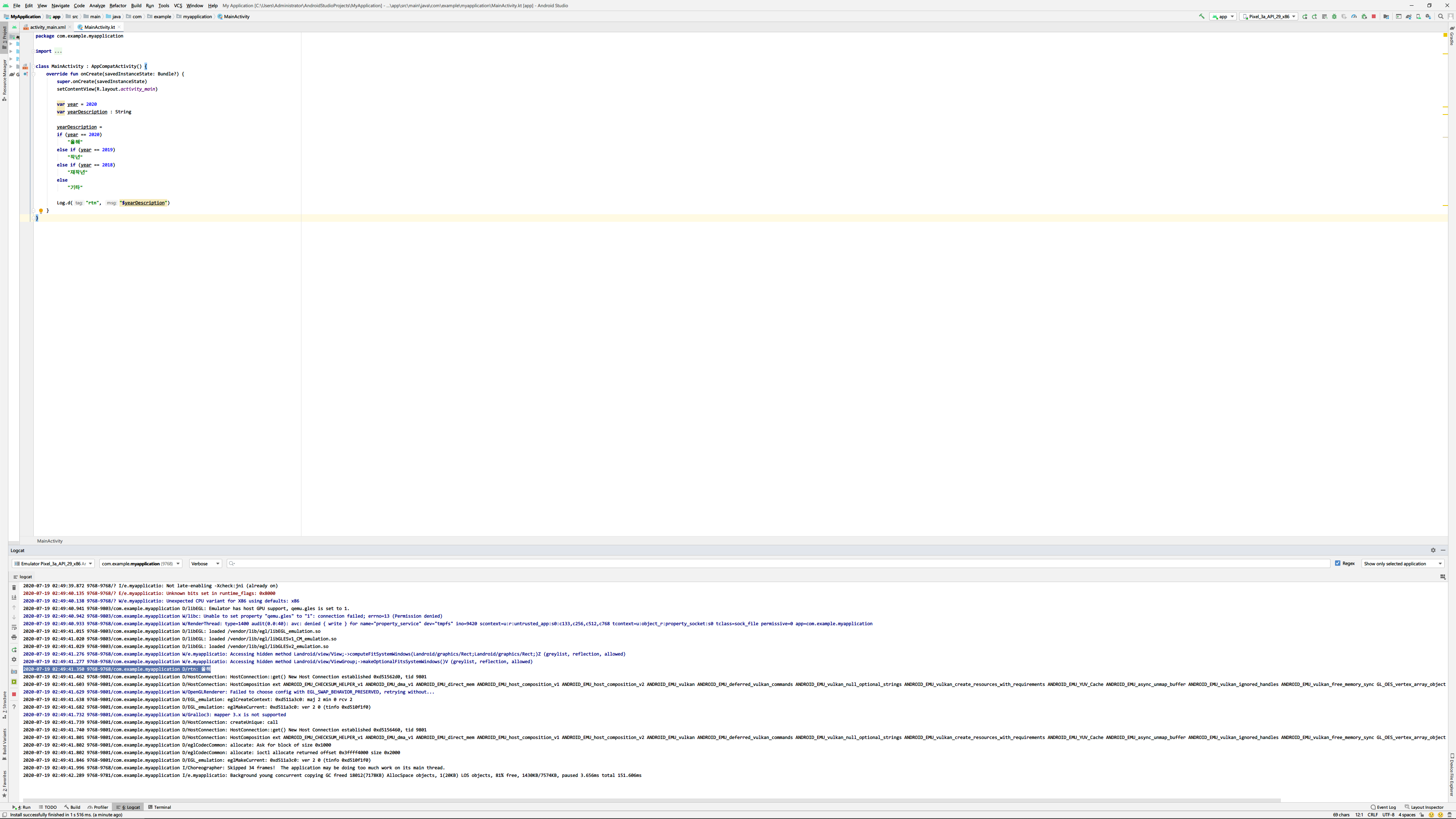Open the Pixel_3a_API_29_x86 device dropdown
Image resolution: width=1456 pixels, height=819 pixels.
tap(1268, 16)
